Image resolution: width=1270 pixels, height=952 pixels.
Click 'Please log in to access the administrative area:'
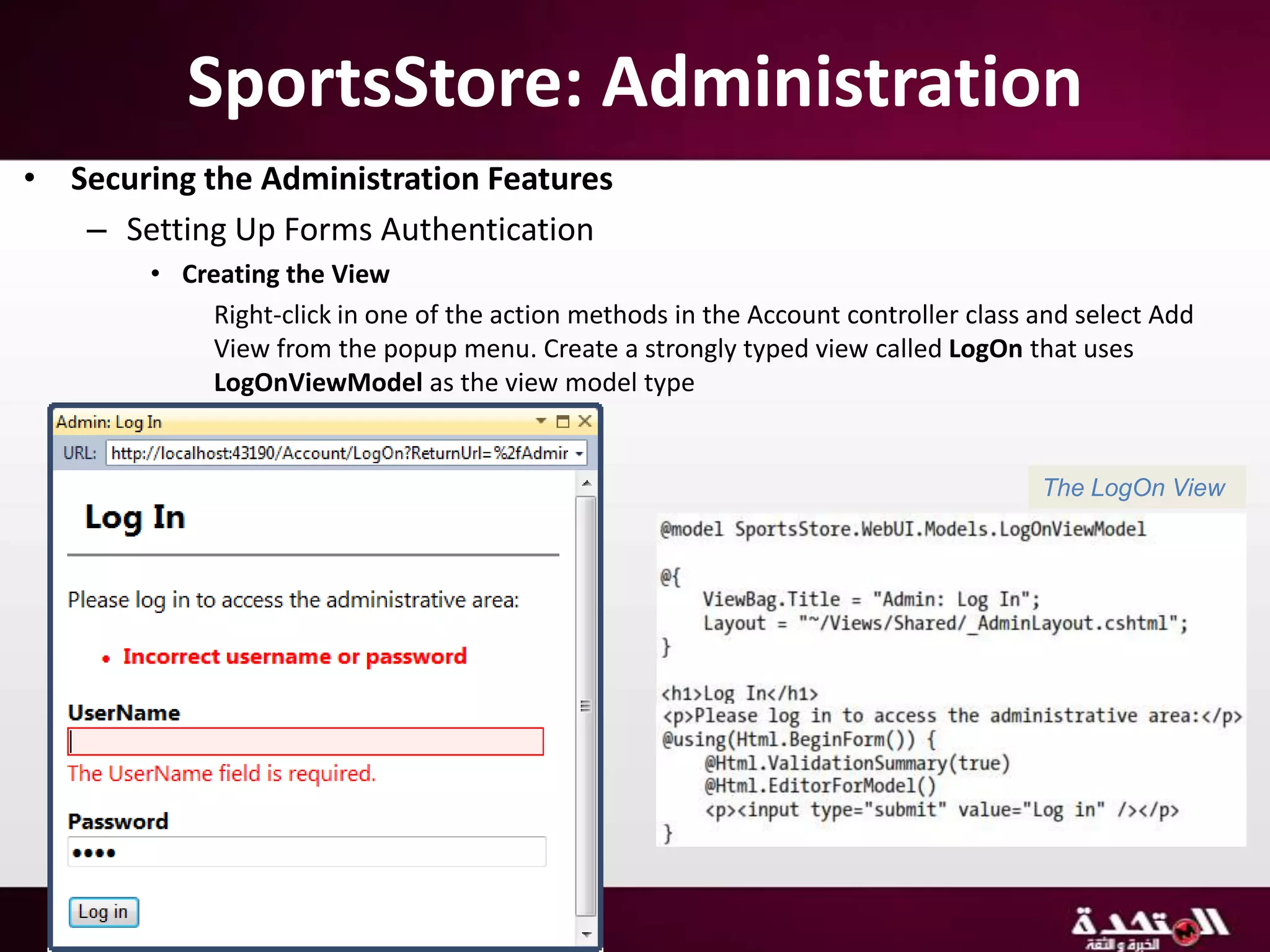point(293,600)
